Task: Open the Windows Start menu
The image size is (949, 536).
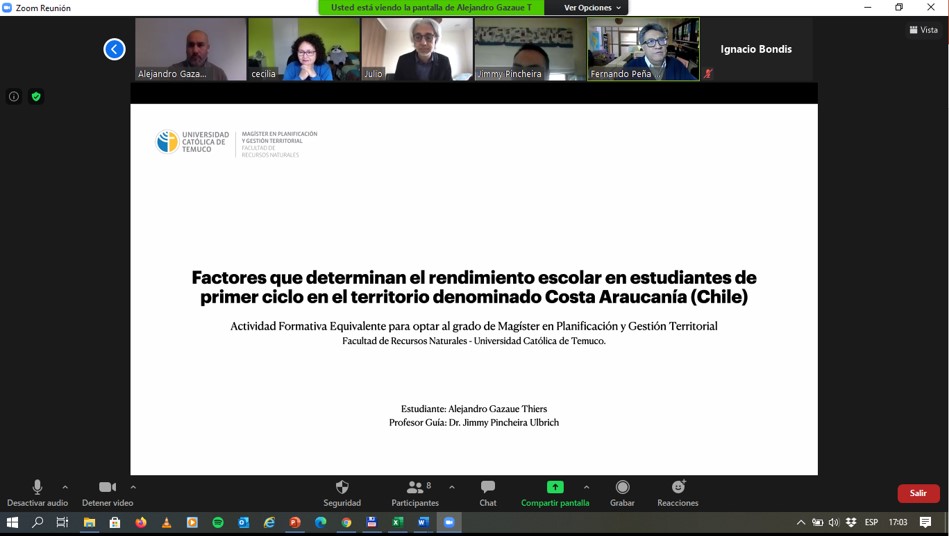Action: tap(12, 522)
